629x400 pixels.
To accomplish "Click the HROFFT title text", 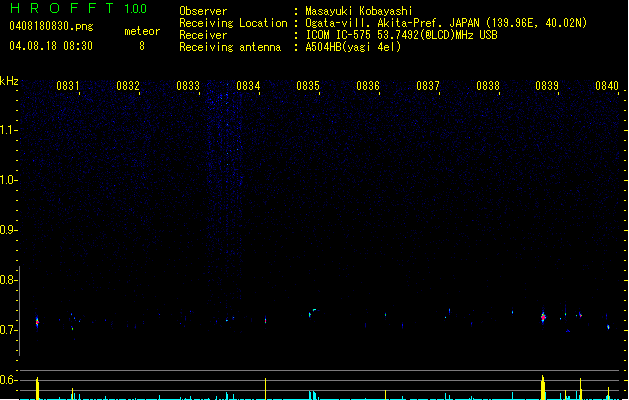I will 62,8.
